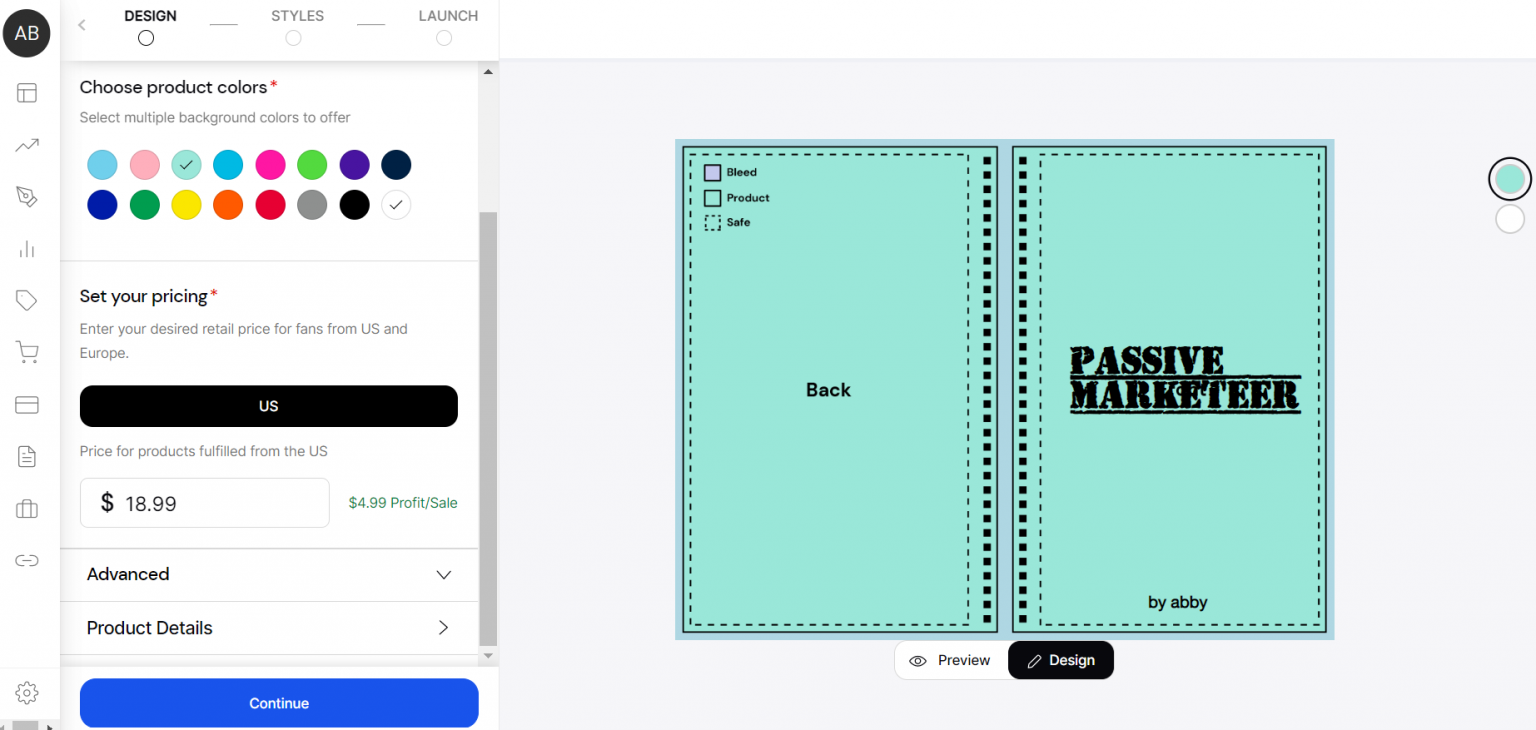This screenshot has height=730, width=1536.
Task: Expand the Advanced section
Action: pos(270,575)
